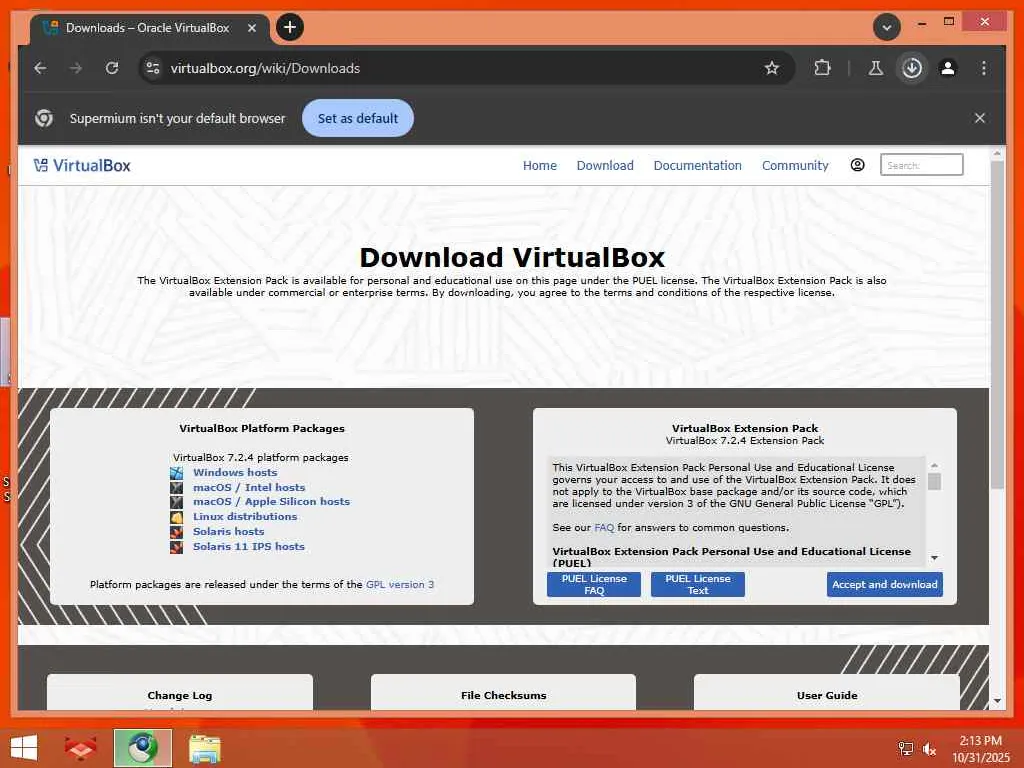
Task: Open the GPL version 3 link
Action: coord(400,584)
